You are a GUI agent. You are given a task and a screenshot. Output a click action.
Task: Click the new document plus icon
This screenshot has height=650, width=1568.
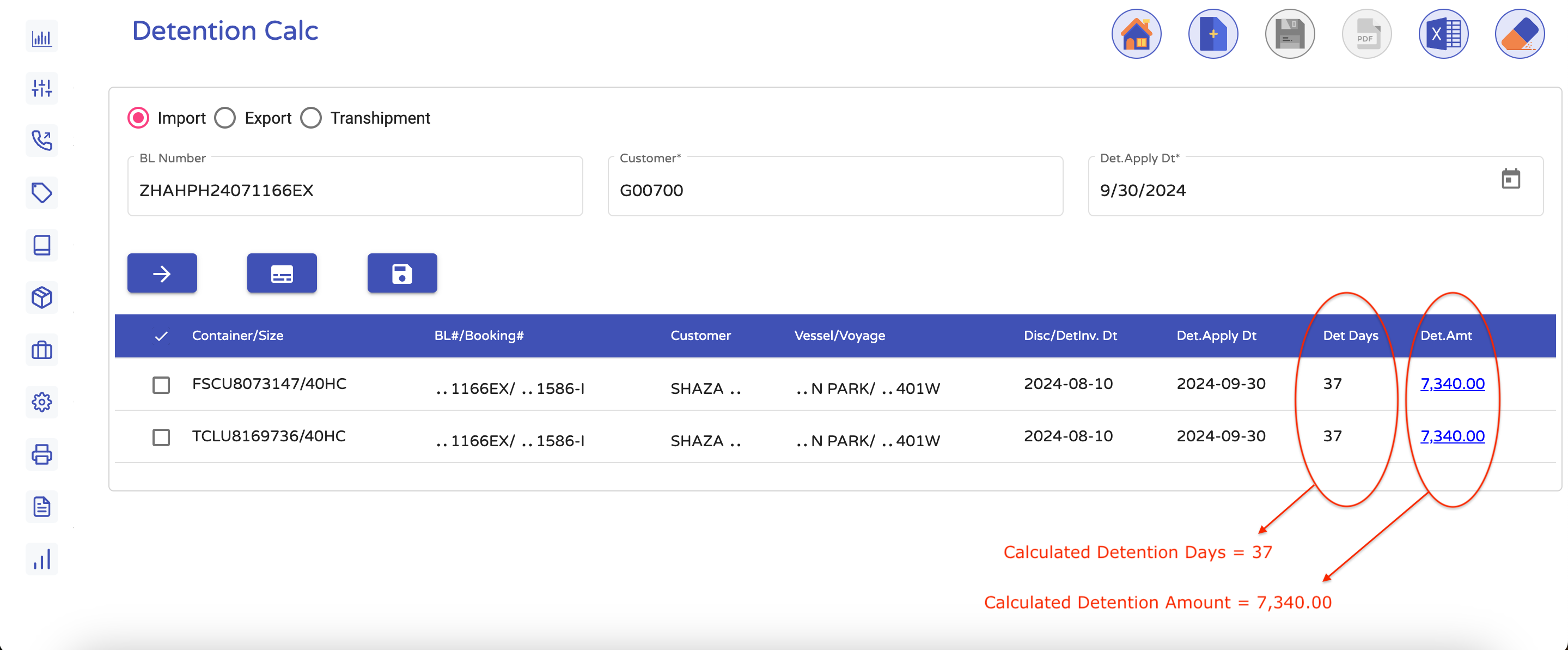point(1212,34)
